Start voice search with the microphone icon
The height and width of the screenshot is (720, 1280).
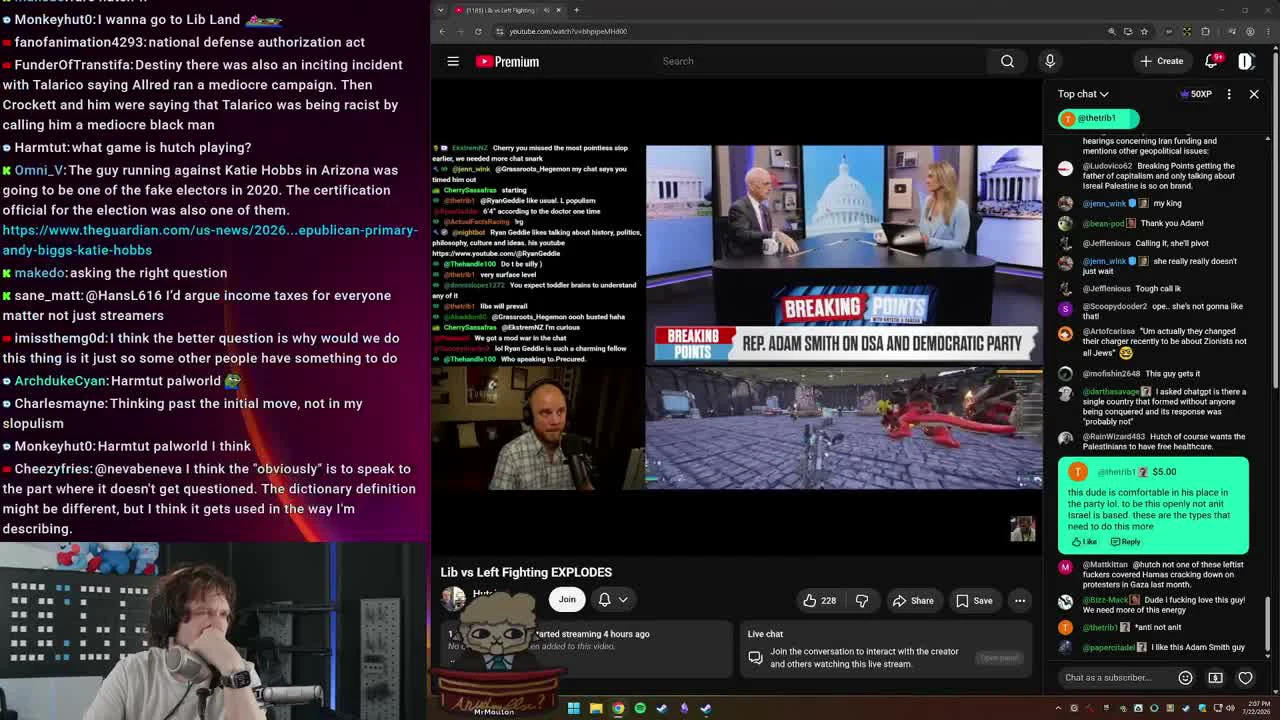click(x=1050, y=61)
